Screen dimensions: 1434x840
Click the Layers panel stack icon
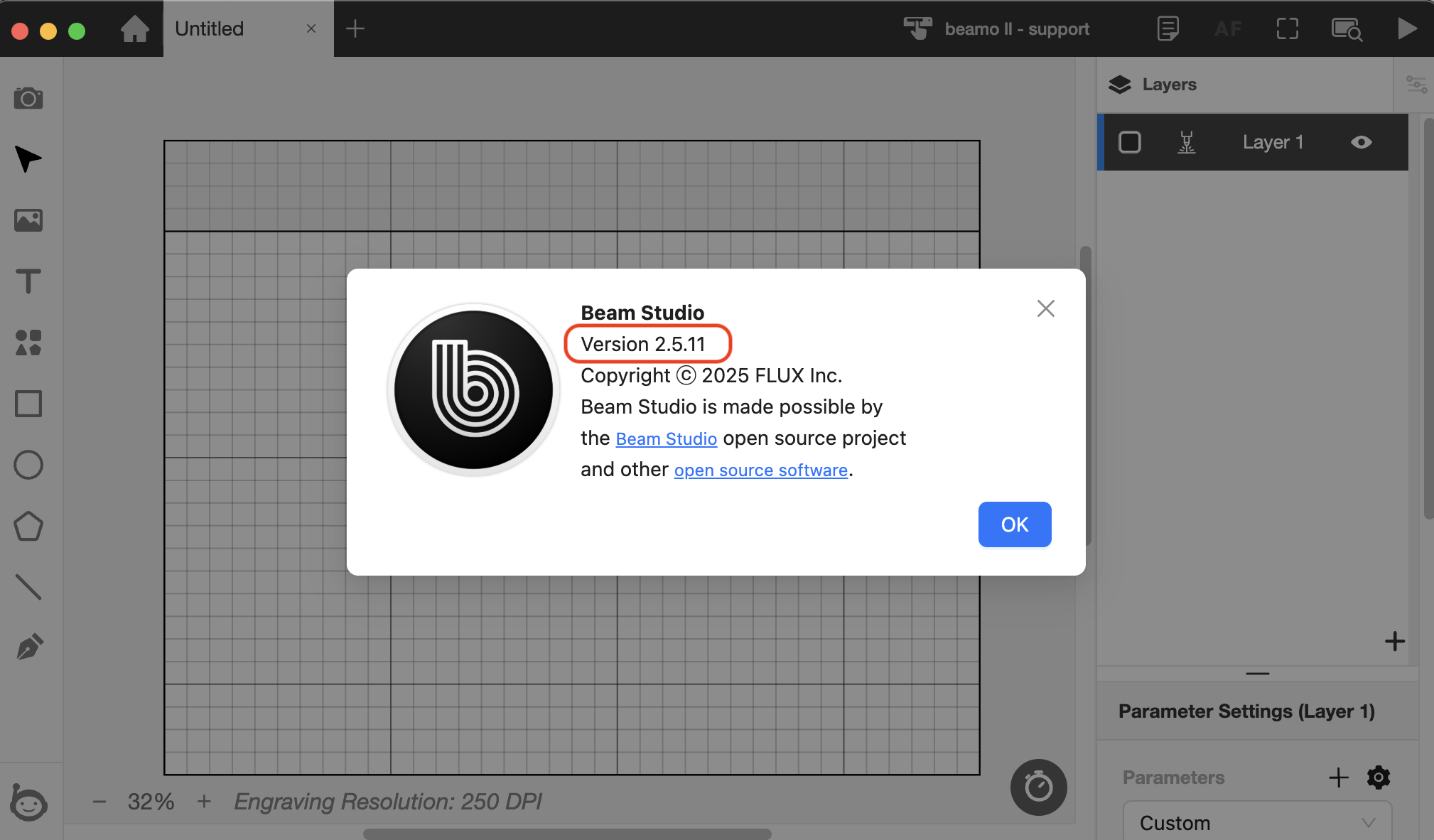pyautogui.click(x=1119, y=85)
